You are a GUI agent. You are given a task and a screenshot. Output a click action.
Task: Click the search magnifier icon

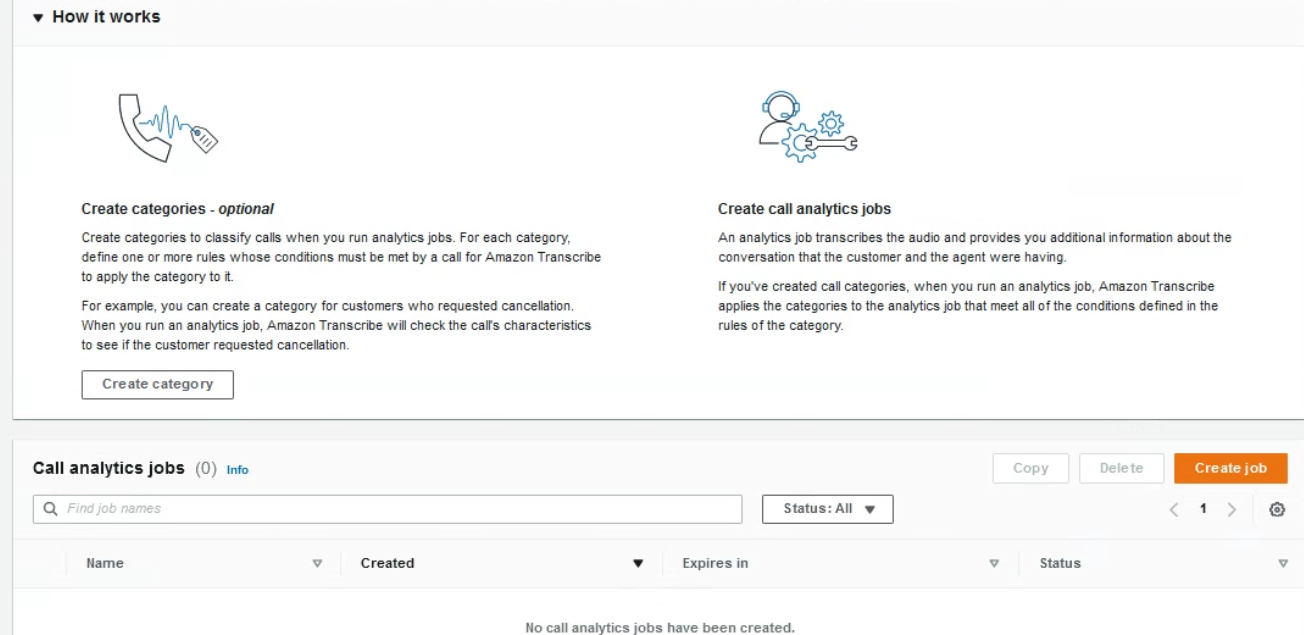pyautogui.click(x=50, y=509)
